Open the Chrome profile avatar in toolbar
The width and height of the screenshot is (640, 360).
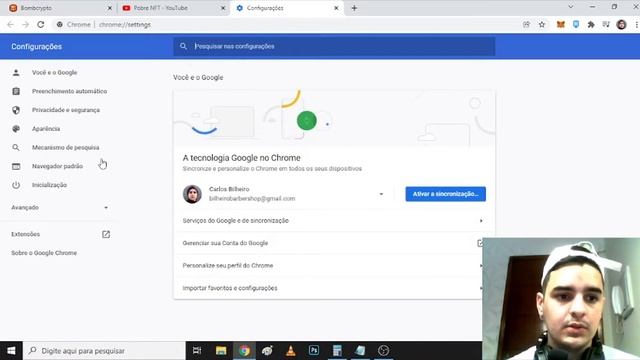click(x=621, y=24)
